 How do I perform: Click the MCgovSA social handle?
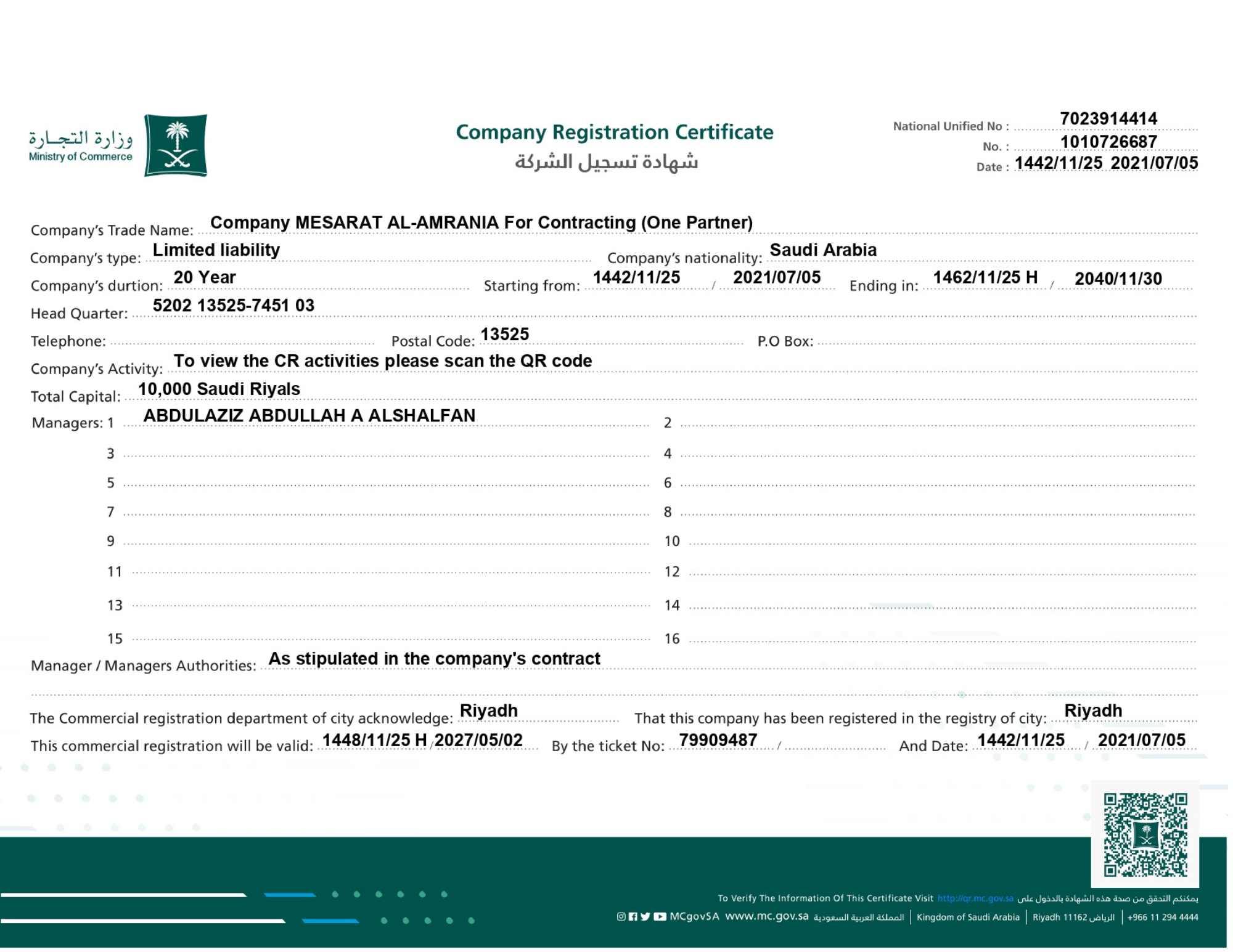click(694, 917)
